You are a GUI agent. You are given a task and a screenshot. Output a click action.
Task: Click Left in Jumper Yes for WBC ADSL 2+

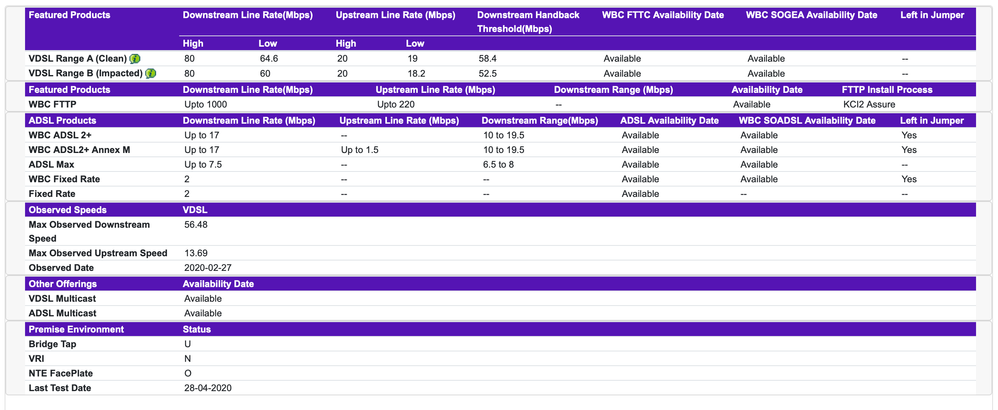coord(909,135)
